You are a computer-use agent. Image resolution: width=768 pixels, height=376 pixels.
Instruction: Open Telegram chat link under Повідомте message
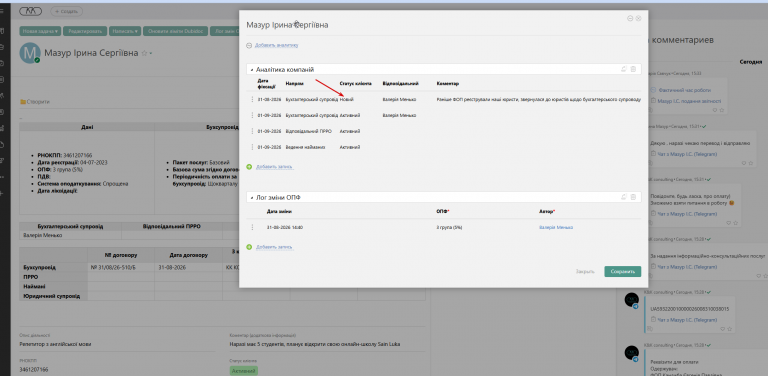(x=687, y=214)
